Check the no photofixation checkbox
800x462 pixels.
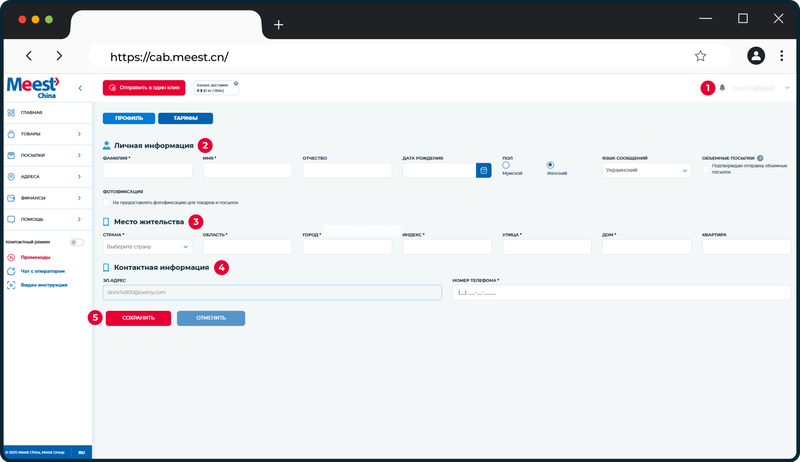click(x=107, y=202)
